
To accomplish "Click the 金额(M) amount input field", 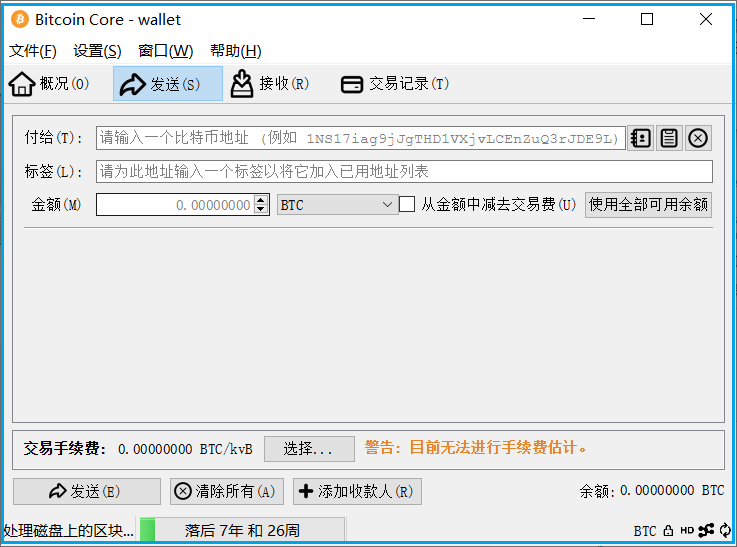I will click(182, 205).
